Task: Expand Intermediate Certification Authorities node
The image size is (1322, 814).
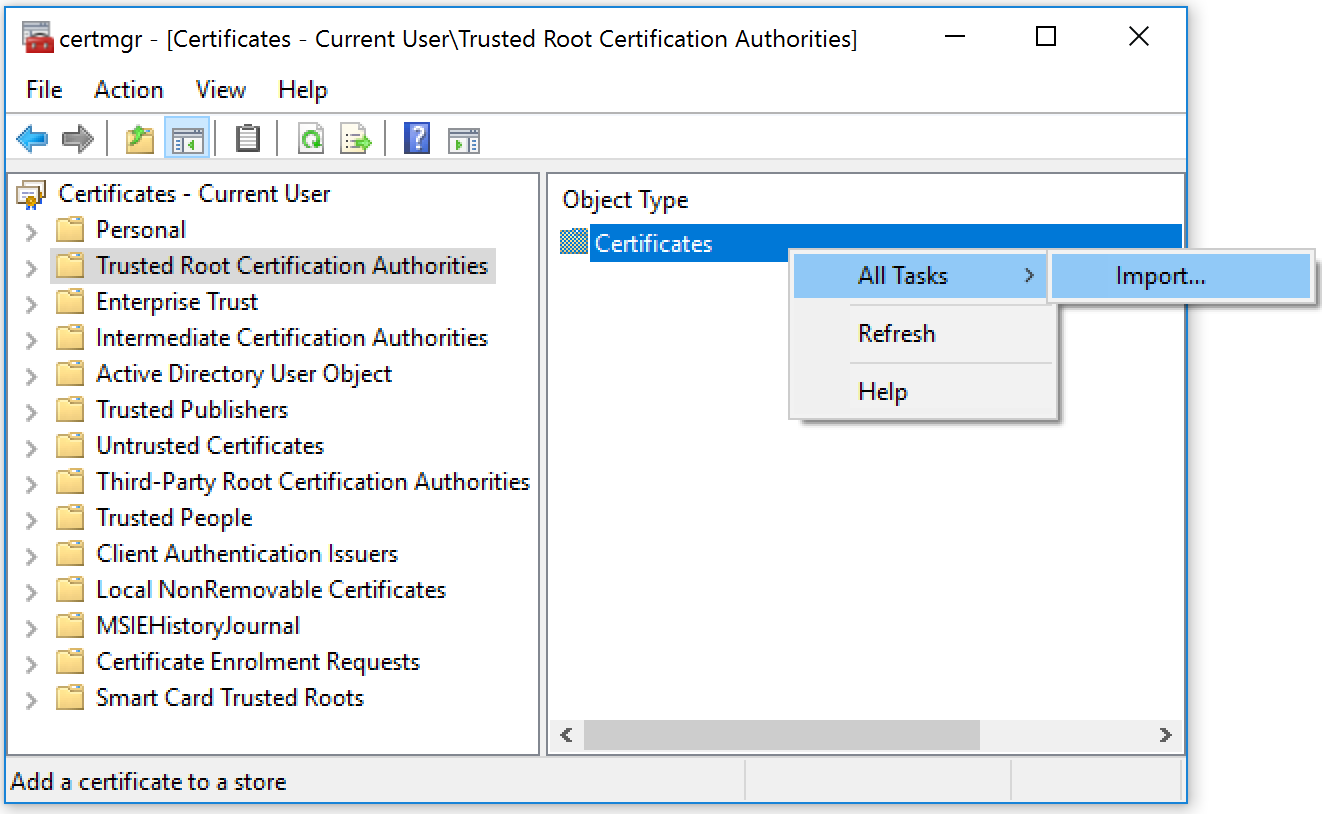Action: coord(31,340)
